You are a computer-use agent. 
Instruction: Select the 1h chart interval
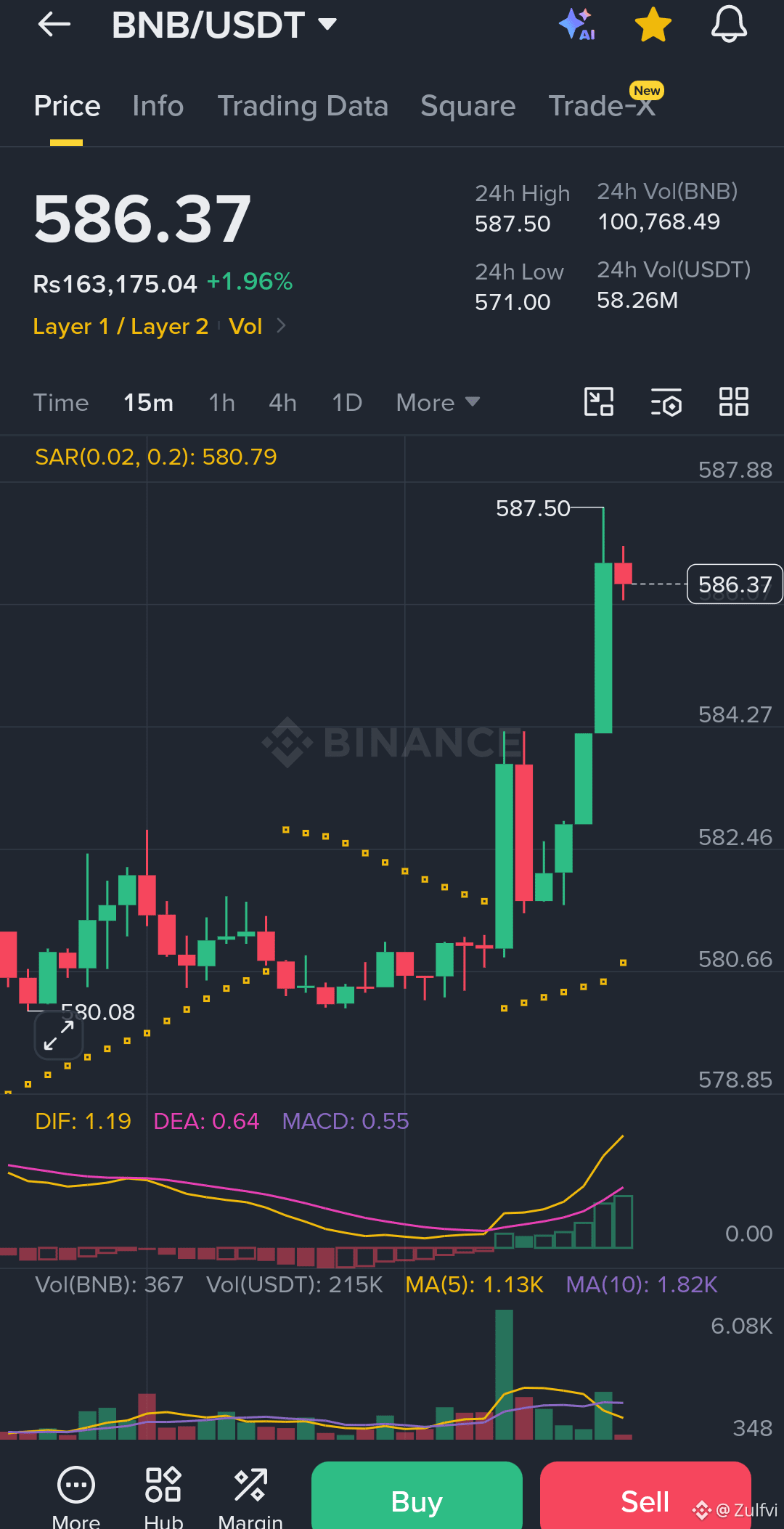coord(222,402)
